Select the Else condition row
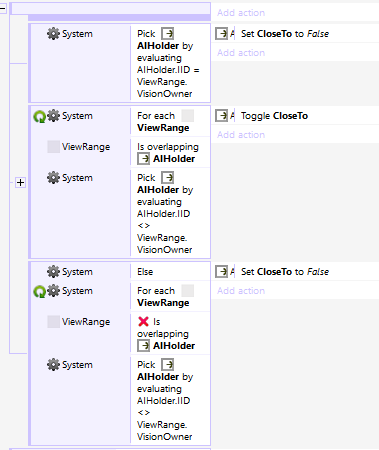Screen dimensions: 379x450 click(120, 272)
